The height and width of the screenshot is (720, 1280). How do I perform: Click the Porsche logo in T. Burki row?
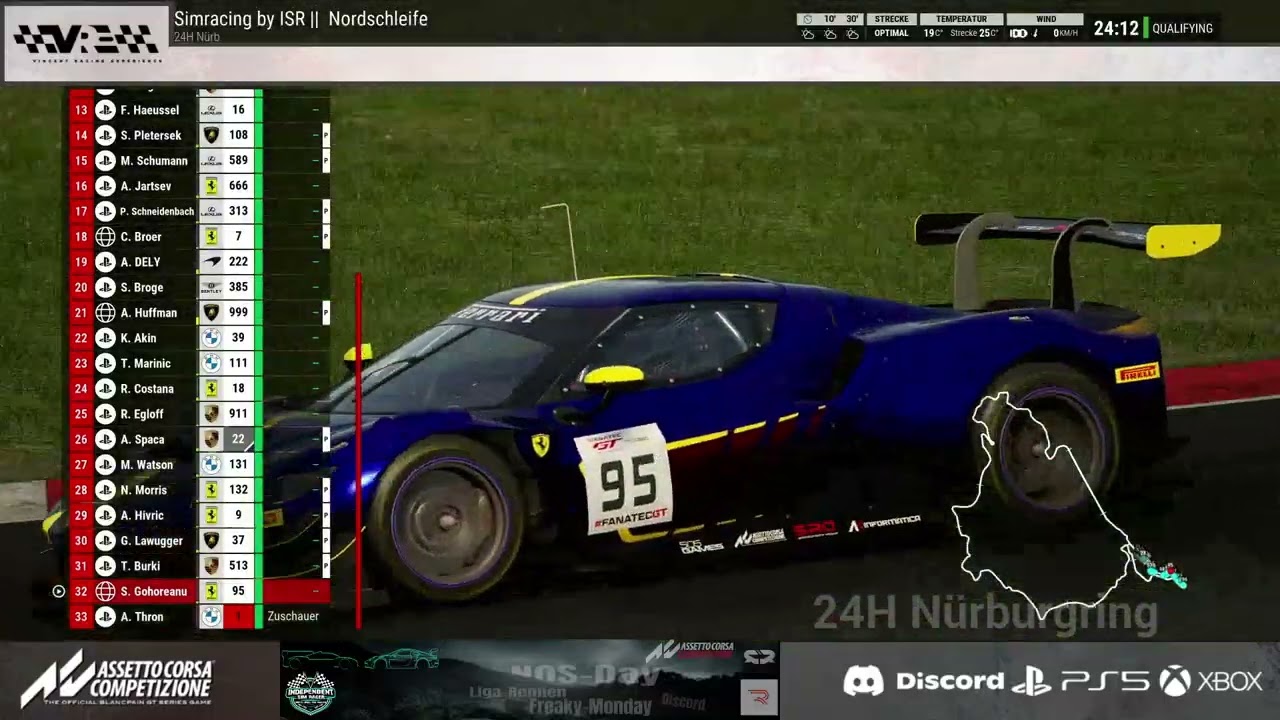click(x=211, y=566)
